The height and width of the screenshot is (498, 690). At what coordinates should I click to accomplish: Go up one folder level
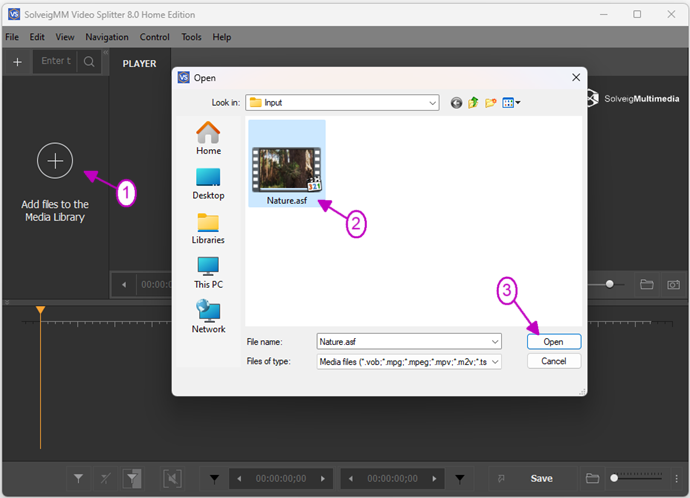(x=473, y=103)
